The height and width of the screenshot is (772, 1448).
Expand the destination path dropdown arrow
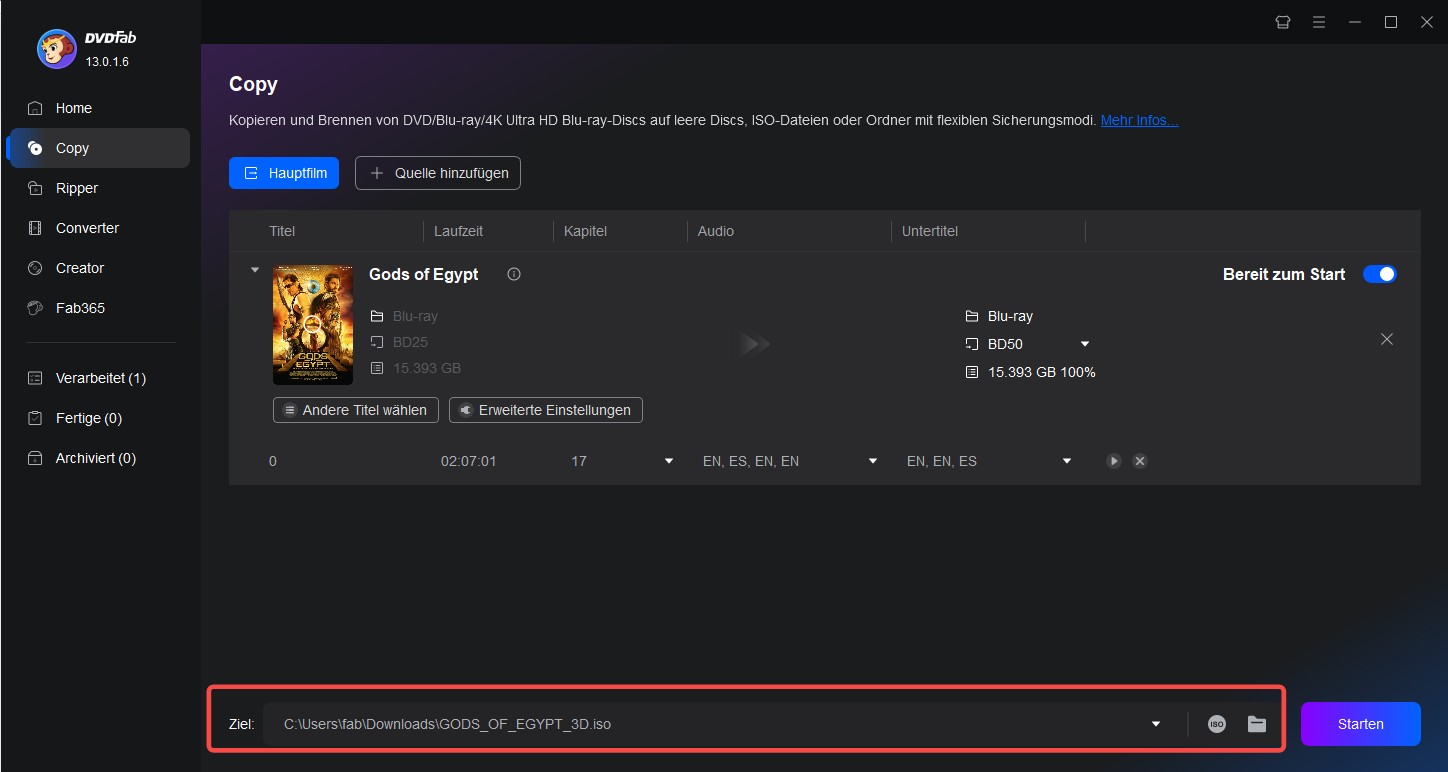click(x=1157, y=724)
